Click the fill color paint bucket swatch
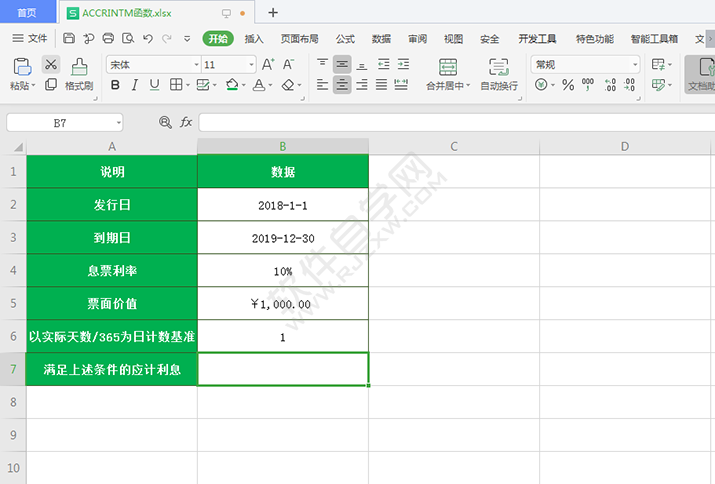 click(232, 85)
